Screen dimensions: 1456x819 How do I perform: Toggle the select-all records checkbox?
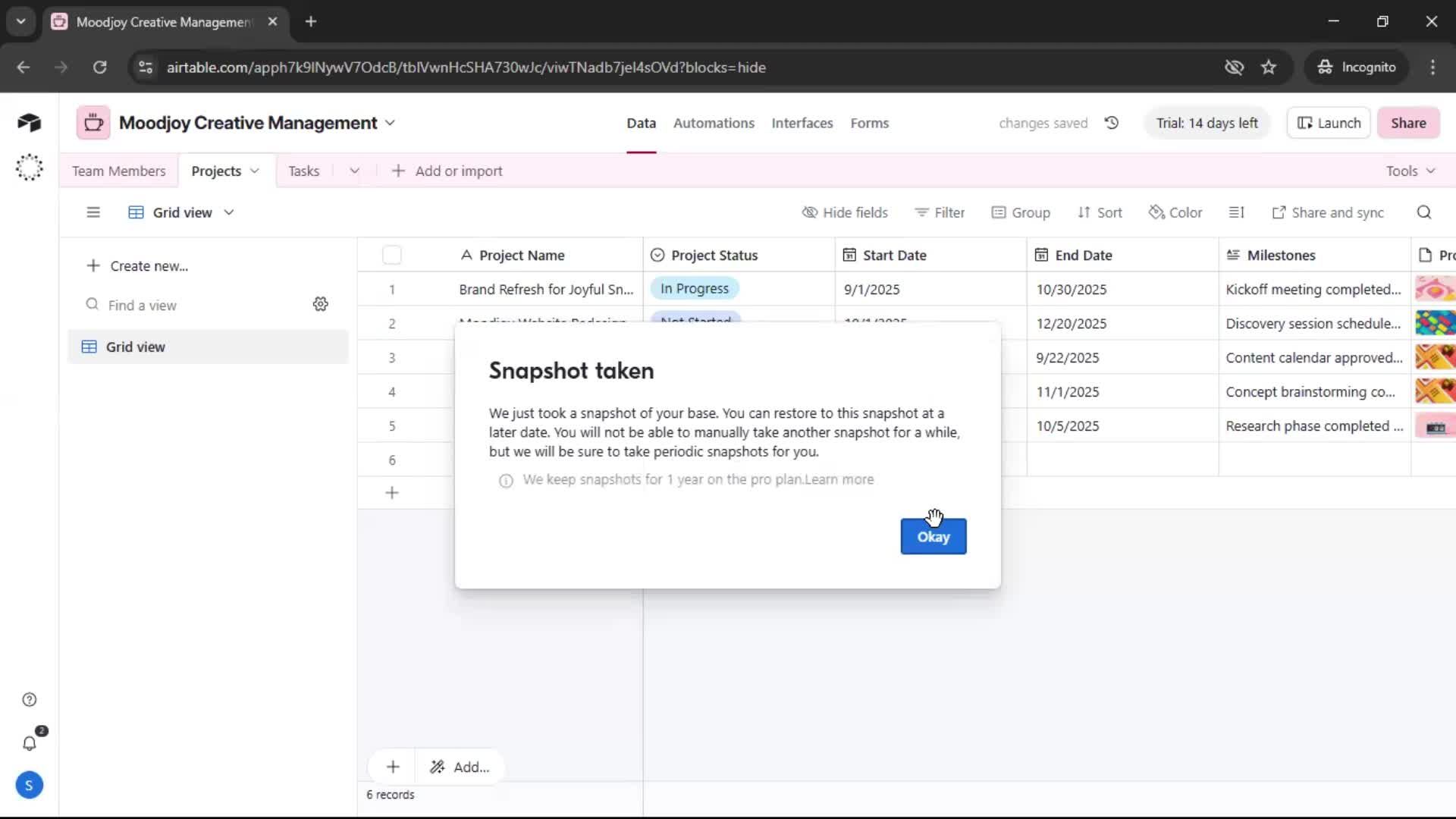[x=392, y=255]
